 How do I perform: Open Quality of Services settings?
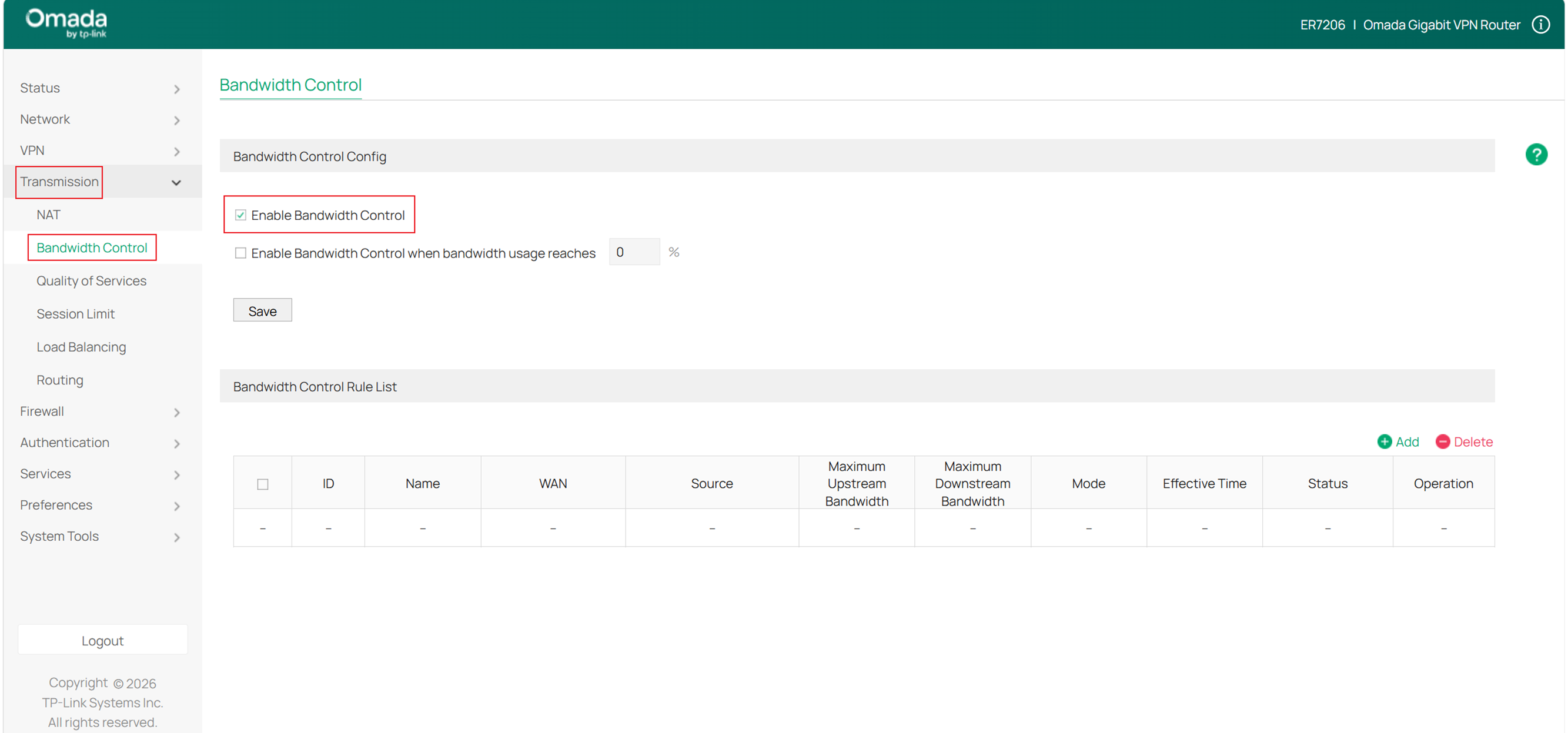(x=91, y=280)
